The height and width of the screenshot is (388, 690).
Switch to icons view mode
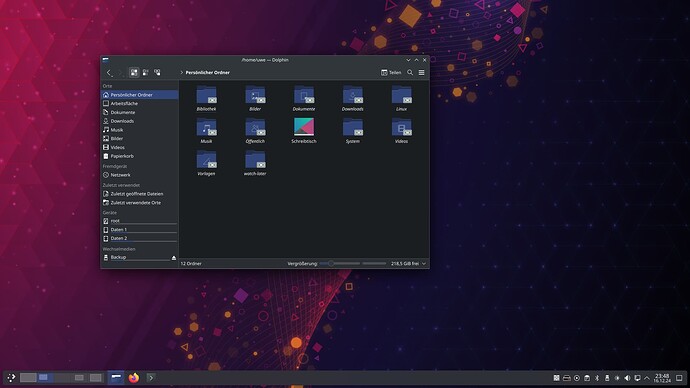click(134, 73)
